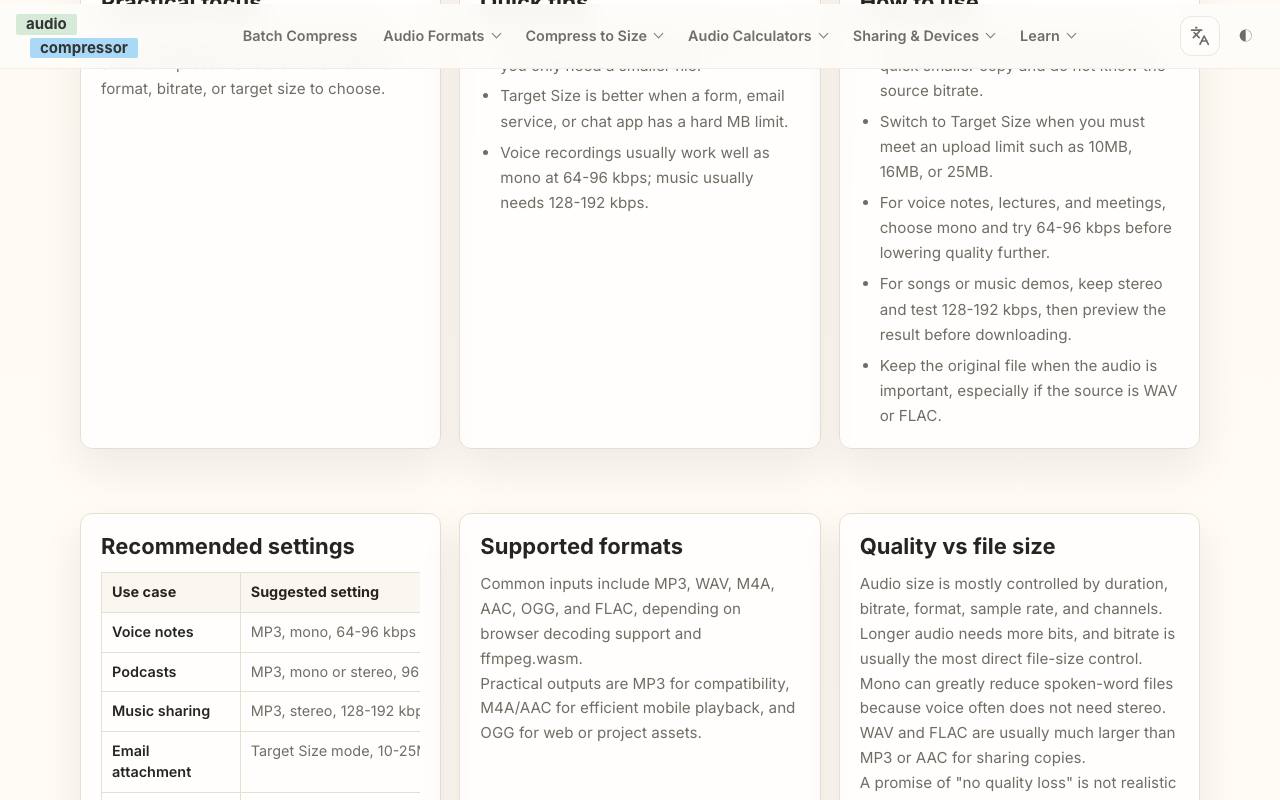Image resolution: width=1280 pixels, height=800 pixels.
Task: Select the Music sharing table row
Action: point(261,711)
